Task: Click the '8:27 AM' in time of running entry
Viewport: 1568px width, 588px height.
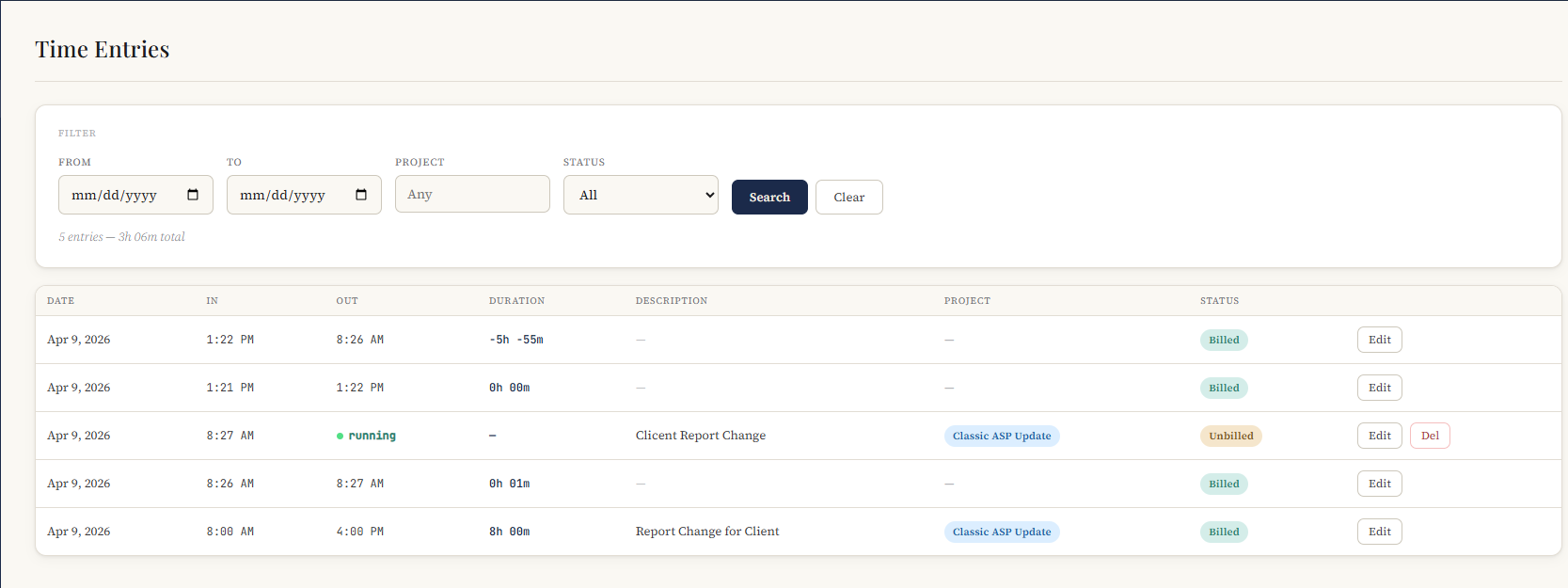Action: pos(230,436)
